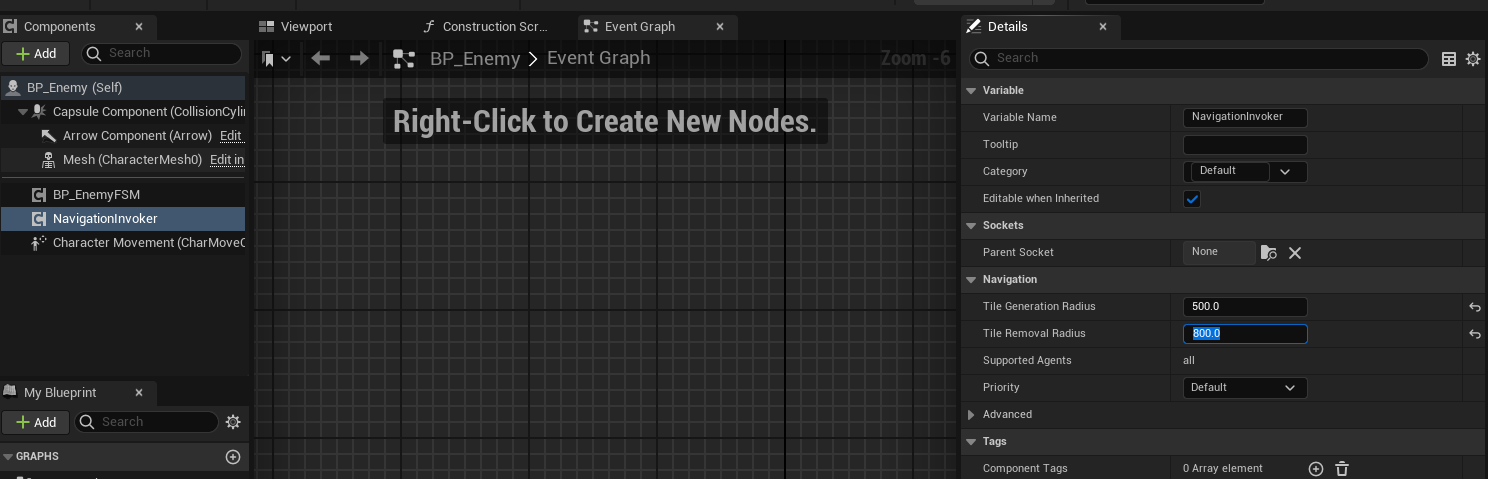Click the blueprint graph breadcrumb icon
Image resolution: width=1488 pixels, height=479 pixels.
click(404, 59)
